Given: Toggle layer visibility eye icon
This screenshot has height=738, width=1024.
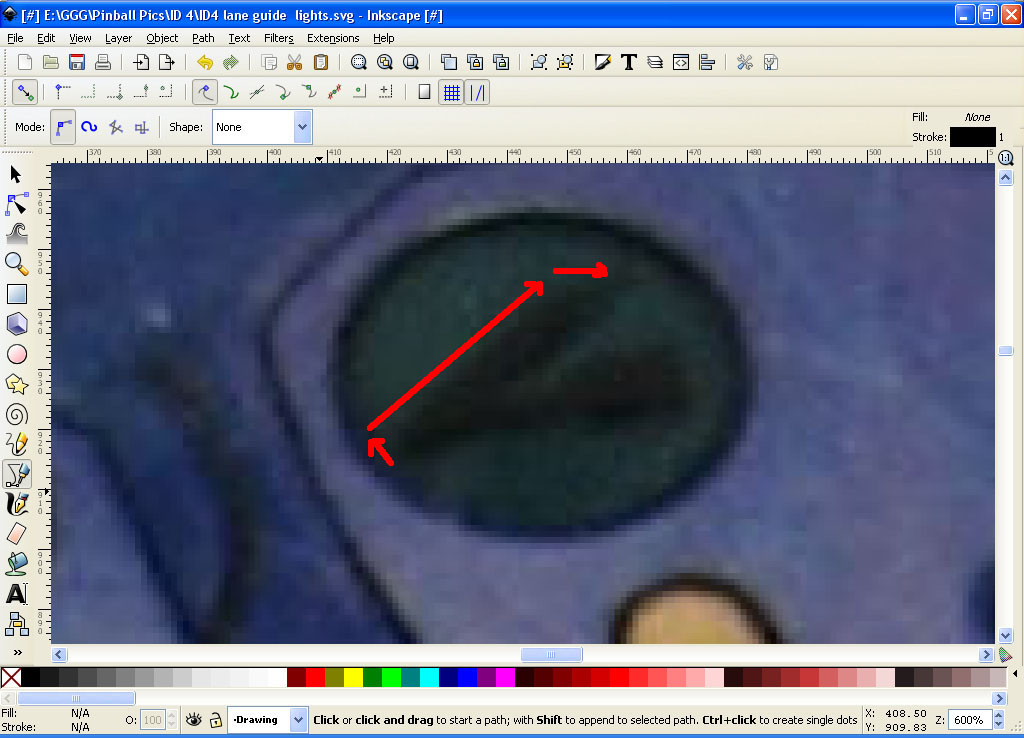Looking at the screenshot, I should [x=193, y=719].
